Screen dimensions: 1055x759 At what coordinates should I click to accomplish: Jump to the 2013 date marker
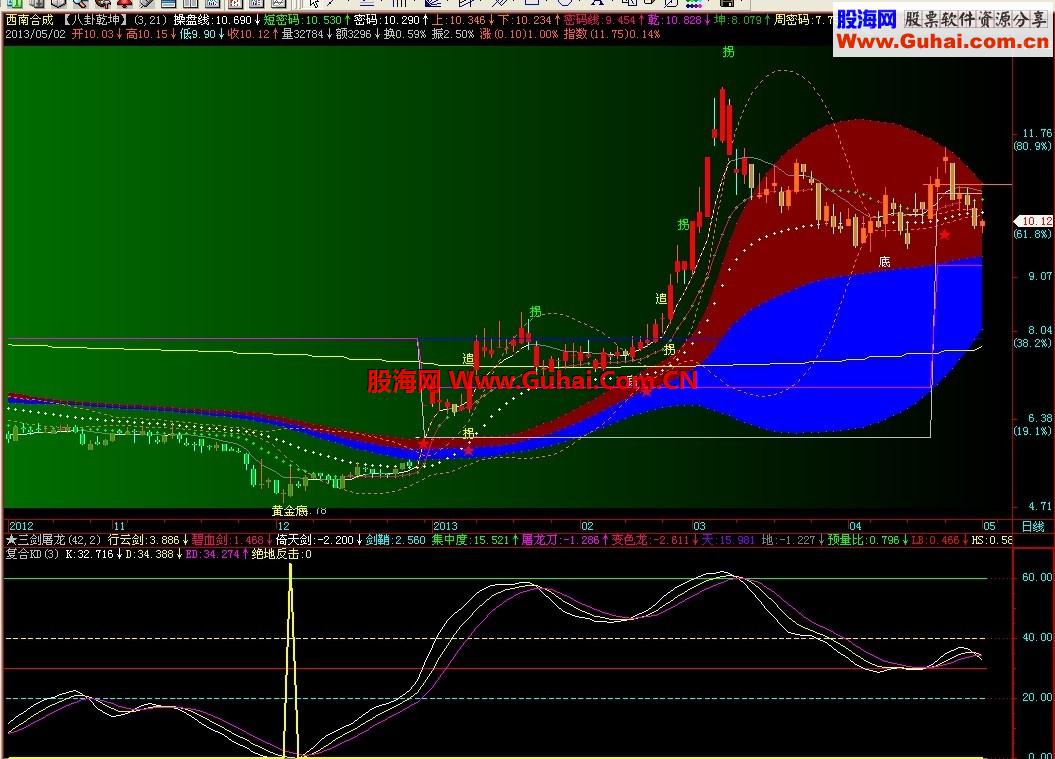(445, 526)
